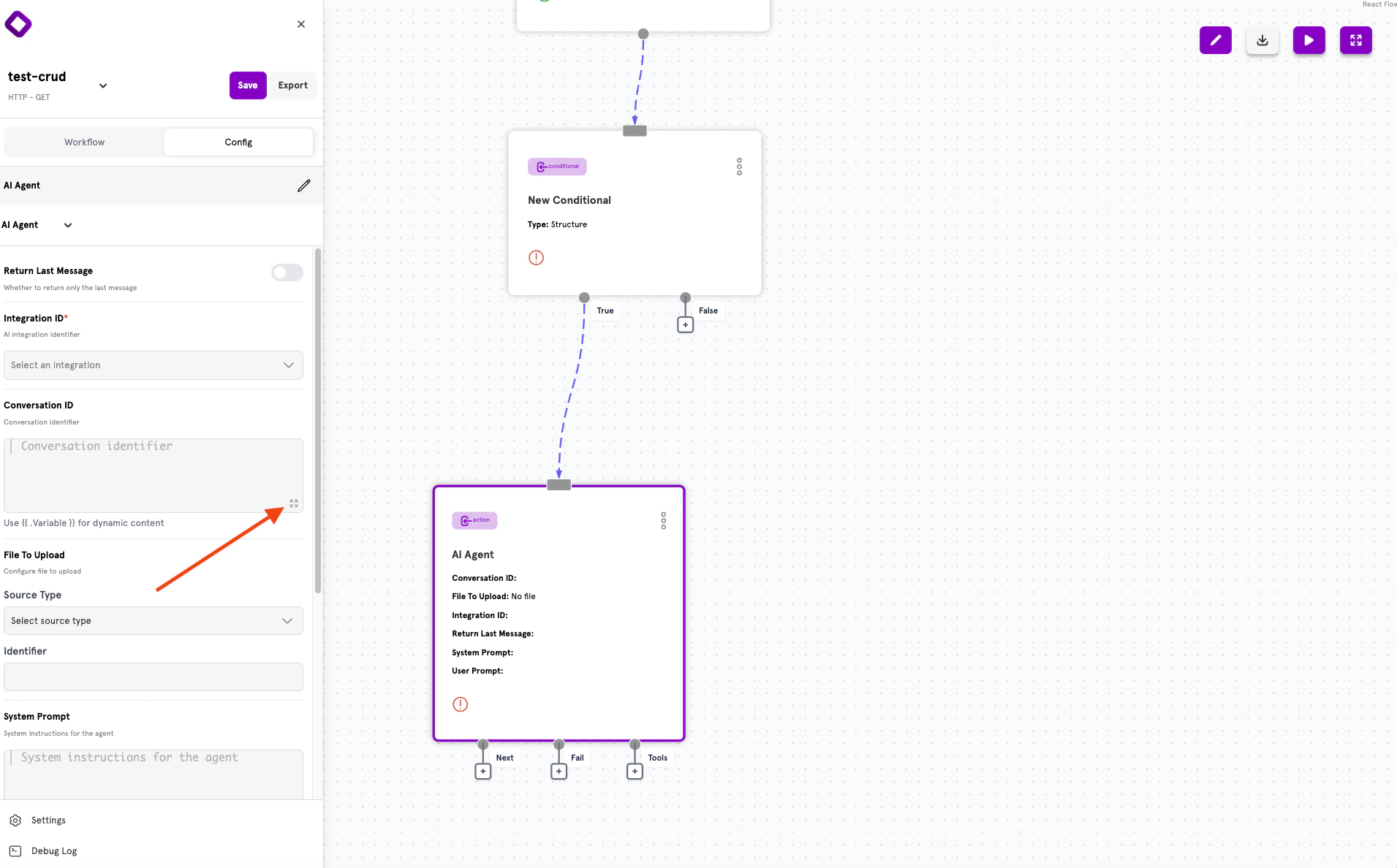Select the AI Agent node title
1397x868 pixels.
(473, 555)
